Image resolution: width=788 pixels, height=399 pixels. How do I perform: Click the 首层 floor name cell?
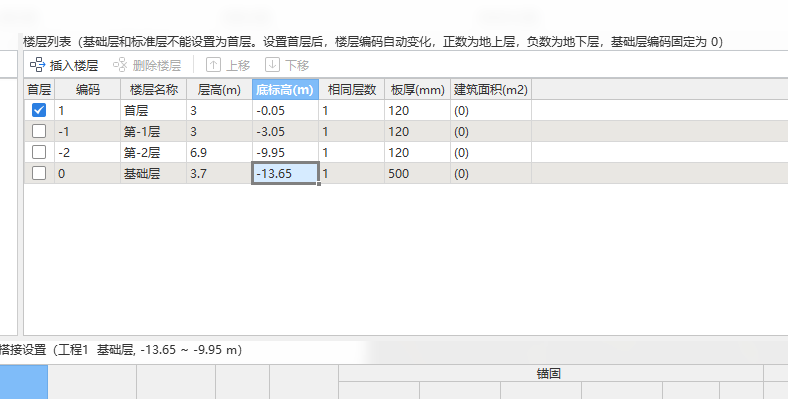point(153,111)
